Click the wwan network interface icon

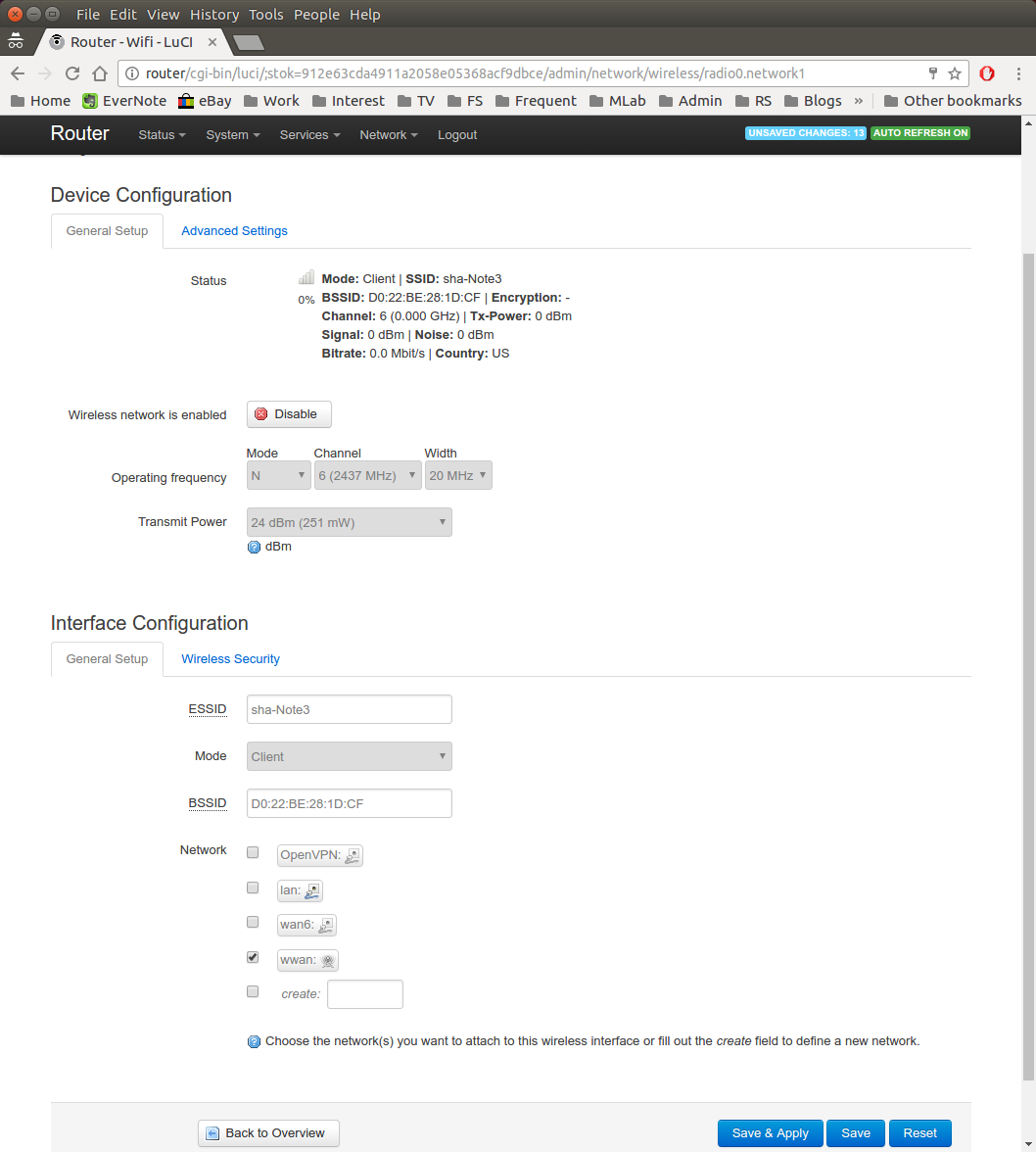(x=328, y=961)
